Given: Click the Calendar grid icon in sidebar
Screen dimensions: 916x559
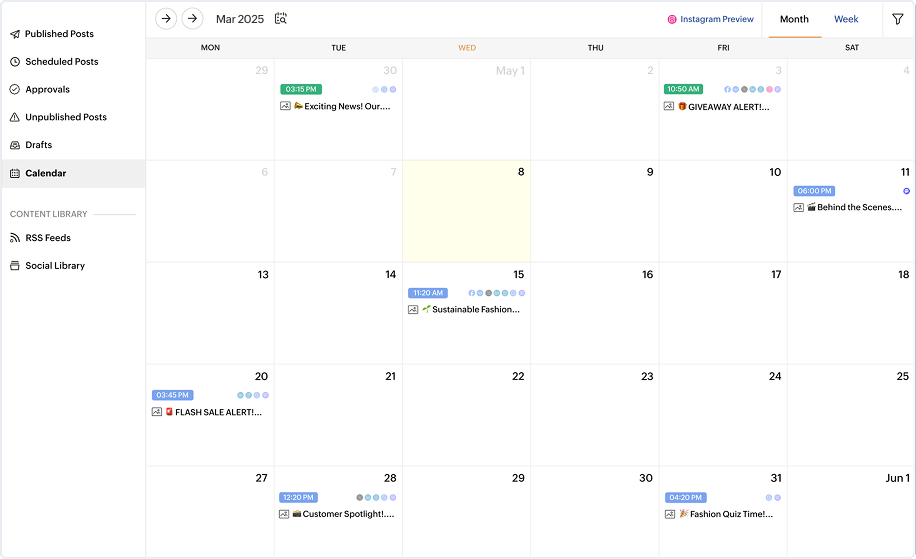Looking at the screenshot, I should point(15,173).
